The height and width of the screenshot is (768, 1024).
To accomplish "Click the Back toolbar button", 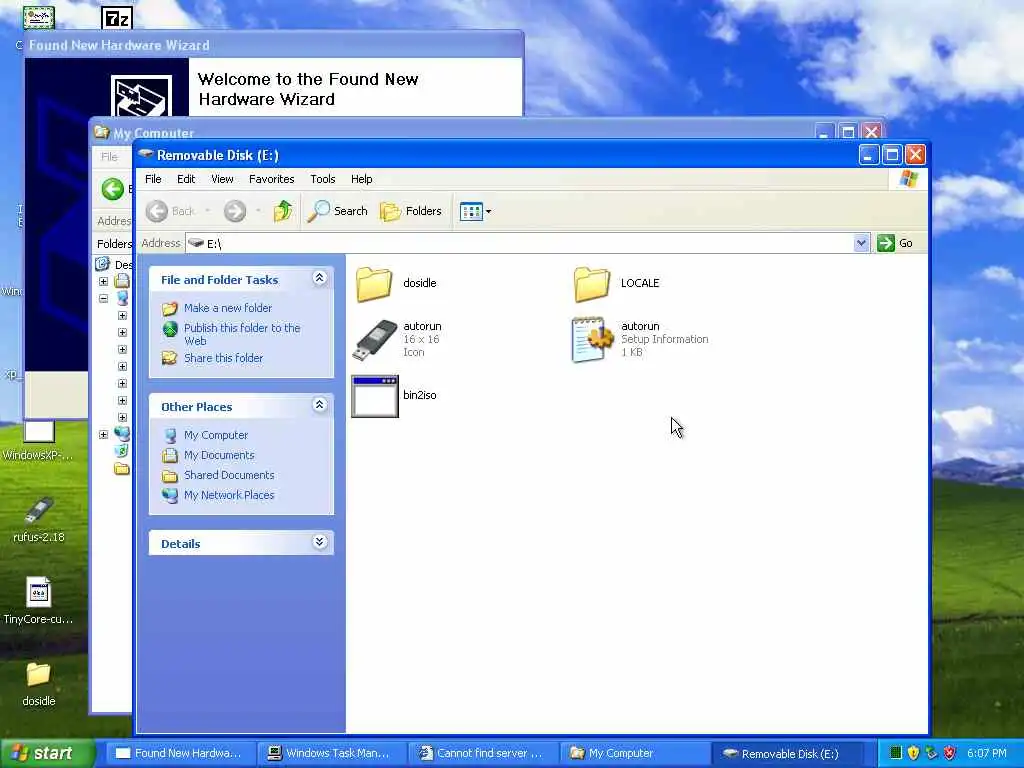I will 170,211.
